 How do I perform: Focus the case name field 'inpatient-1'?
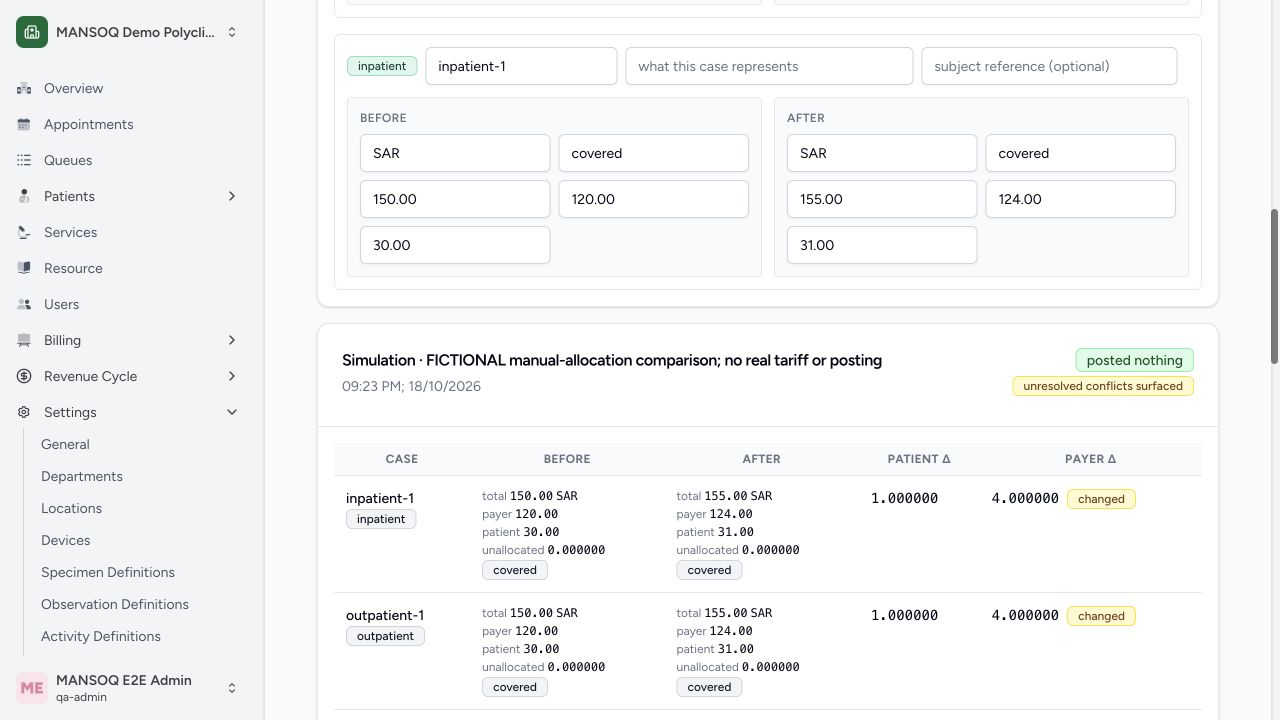[521, 66]
